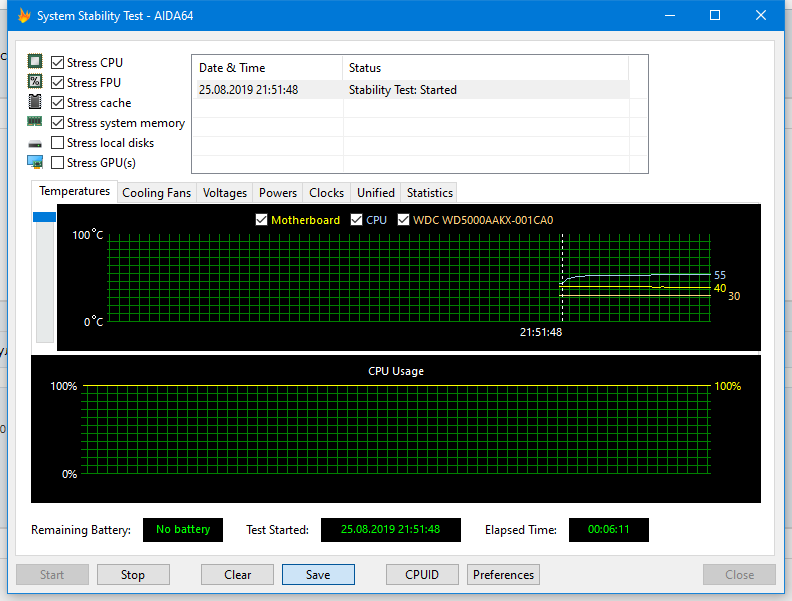
Task: Open the Powers tab
Action: 278,193
